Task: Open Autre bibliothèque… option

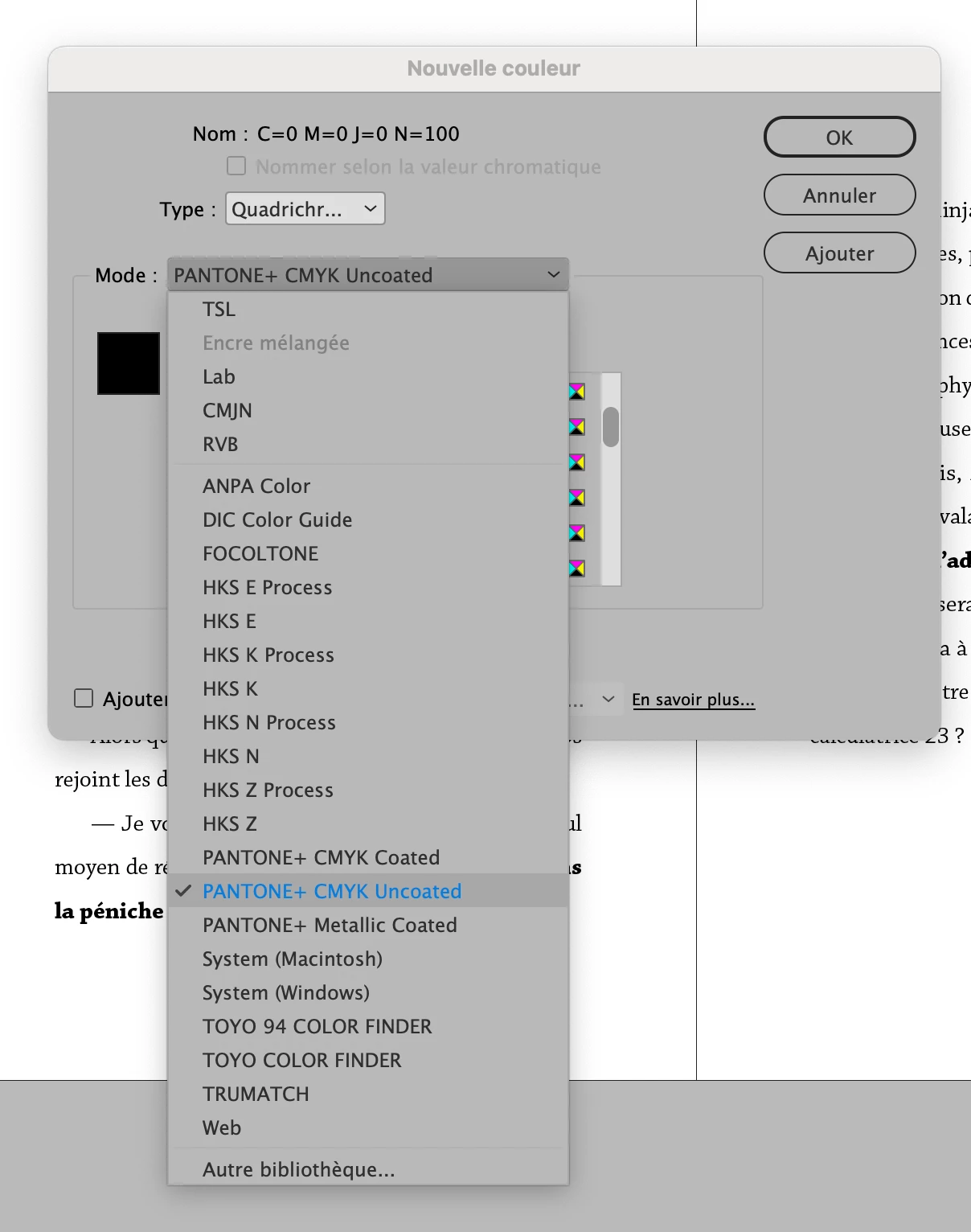Action: (368, 1170)
